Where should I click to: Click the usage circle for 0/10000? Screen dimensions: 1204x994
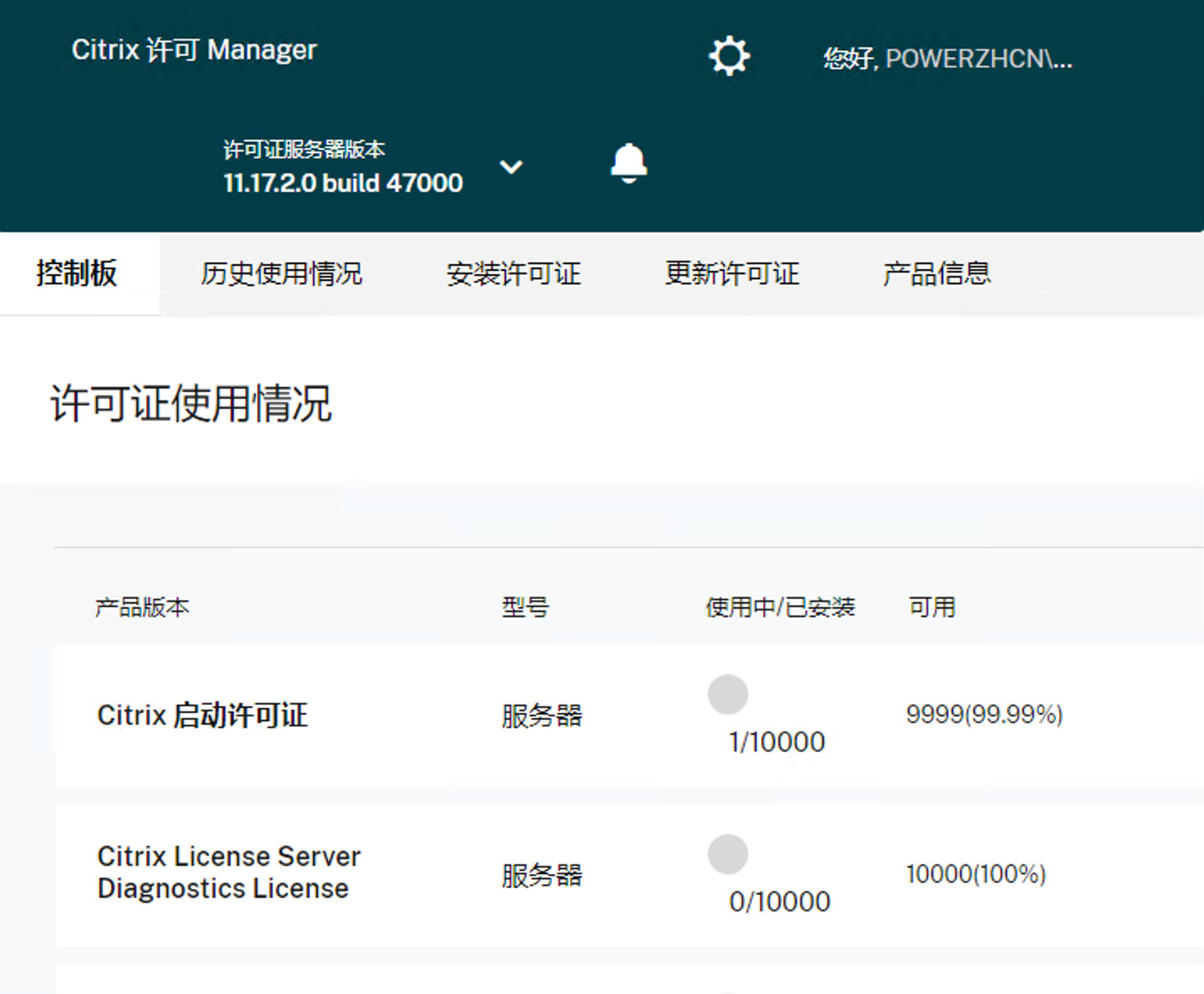tap(728, 854)
